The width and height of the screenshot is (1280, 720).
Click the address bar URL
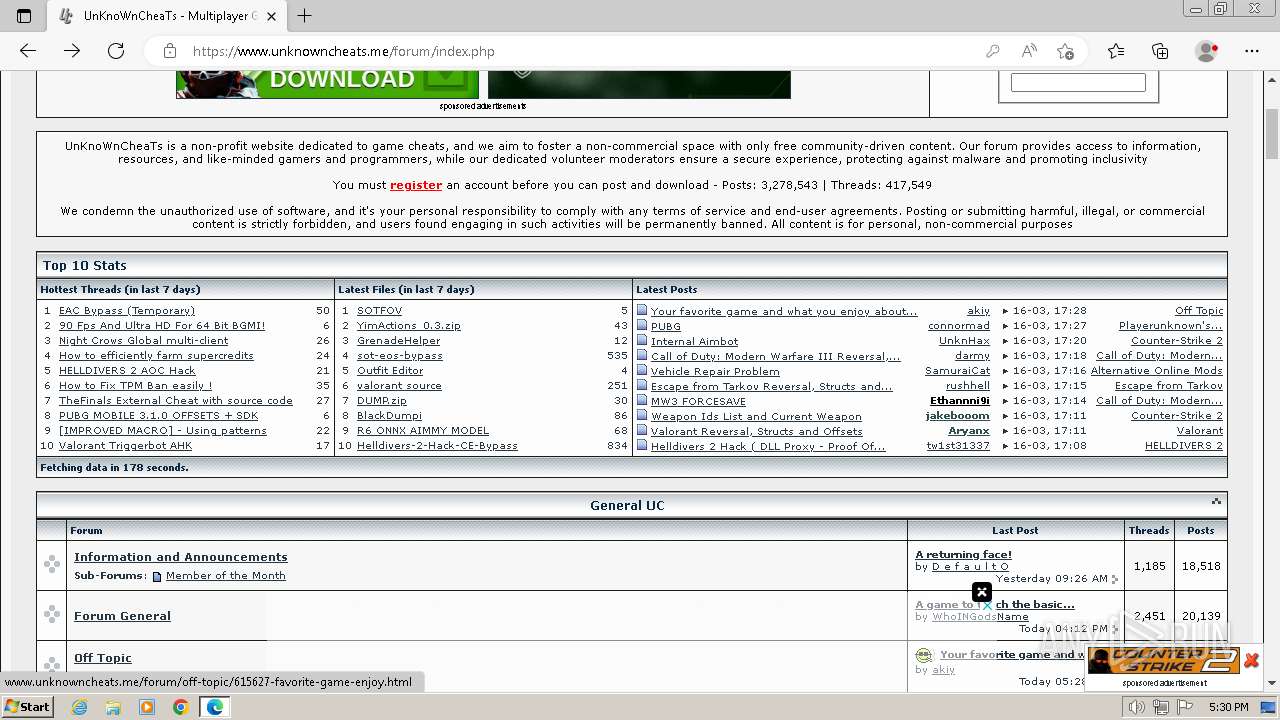pos(343,51)
